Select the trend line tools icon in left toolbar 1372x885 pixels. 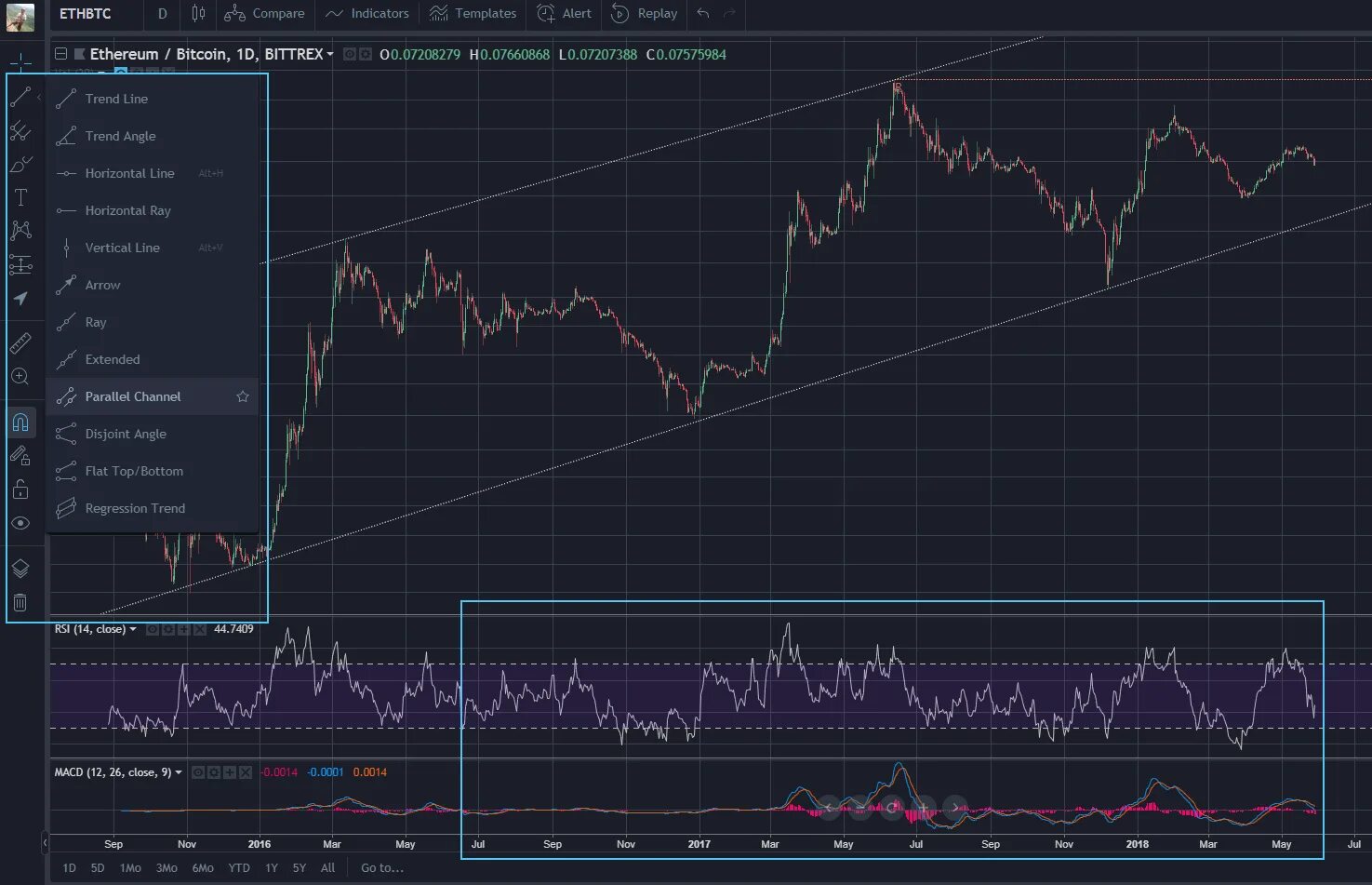[20, 97]
